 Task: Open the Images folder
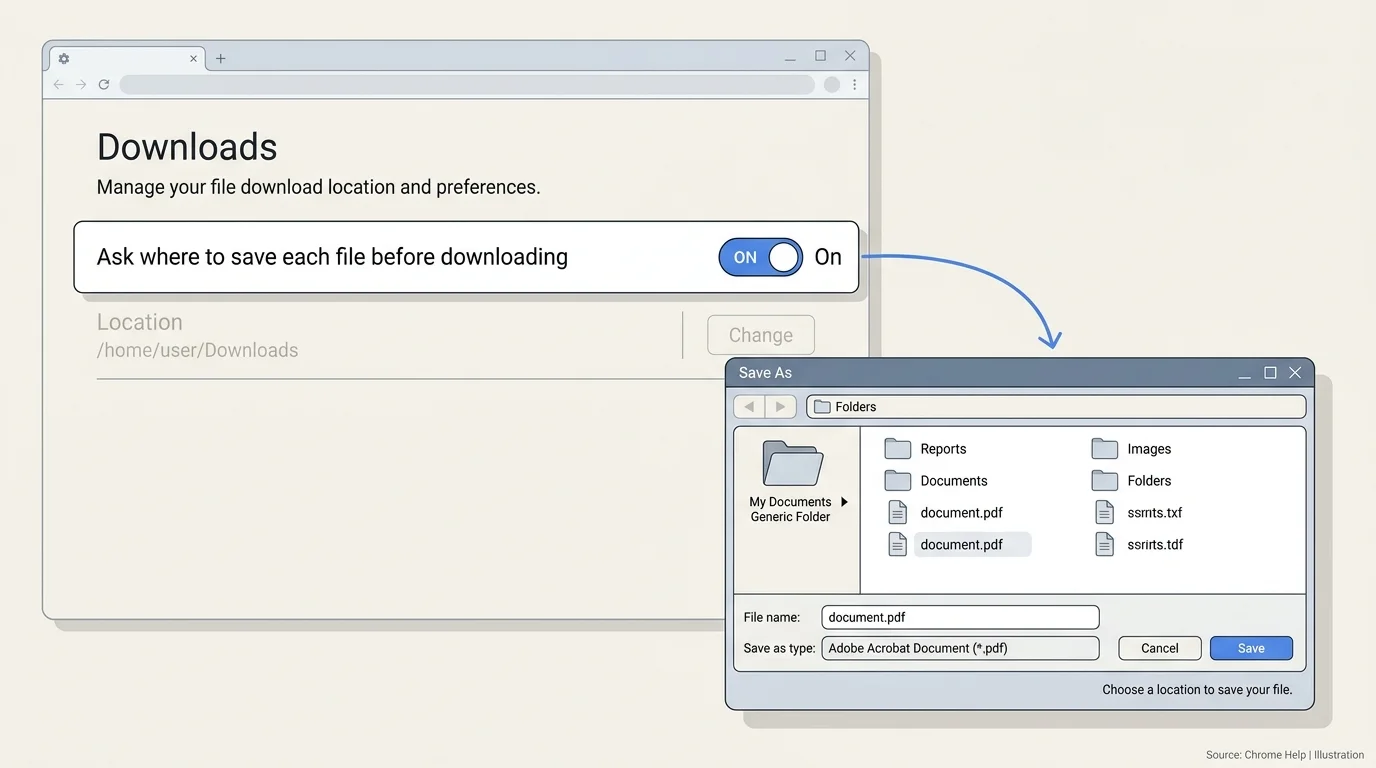(x=1131, y=449)
